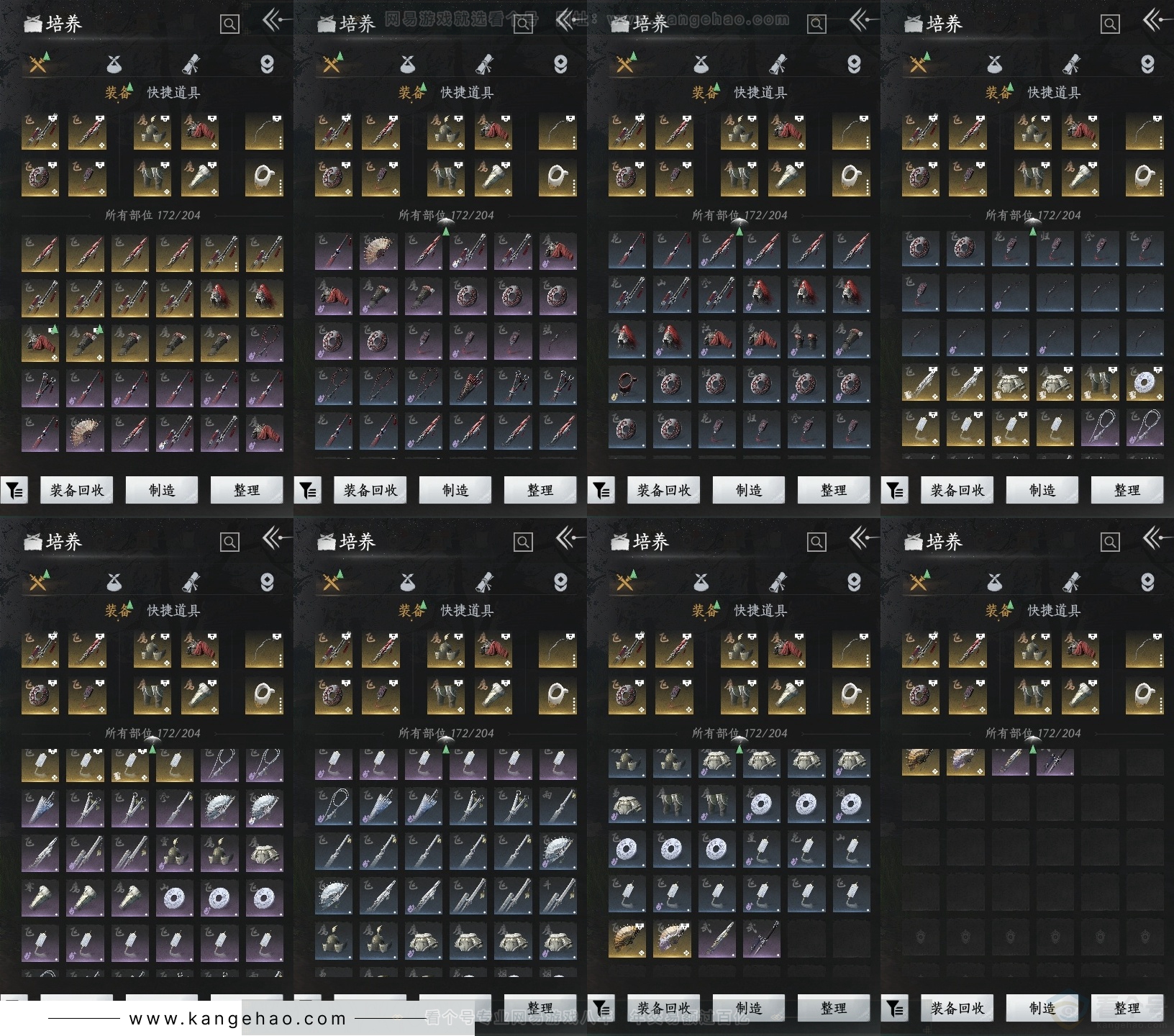This screenshot has width=1174, height=1036.
Task: Select the medal category icon in the top-right panel
Action: [1147, 65]
